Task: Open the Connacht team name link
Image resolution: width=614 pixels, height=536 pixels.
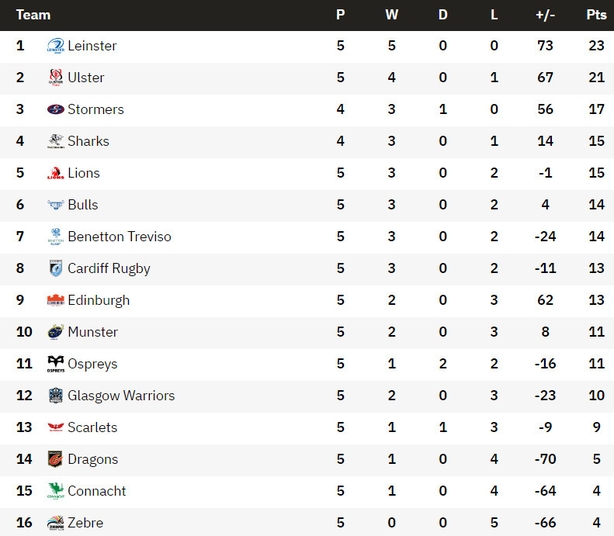Action: pyautogui.click(x=97, y=491)
